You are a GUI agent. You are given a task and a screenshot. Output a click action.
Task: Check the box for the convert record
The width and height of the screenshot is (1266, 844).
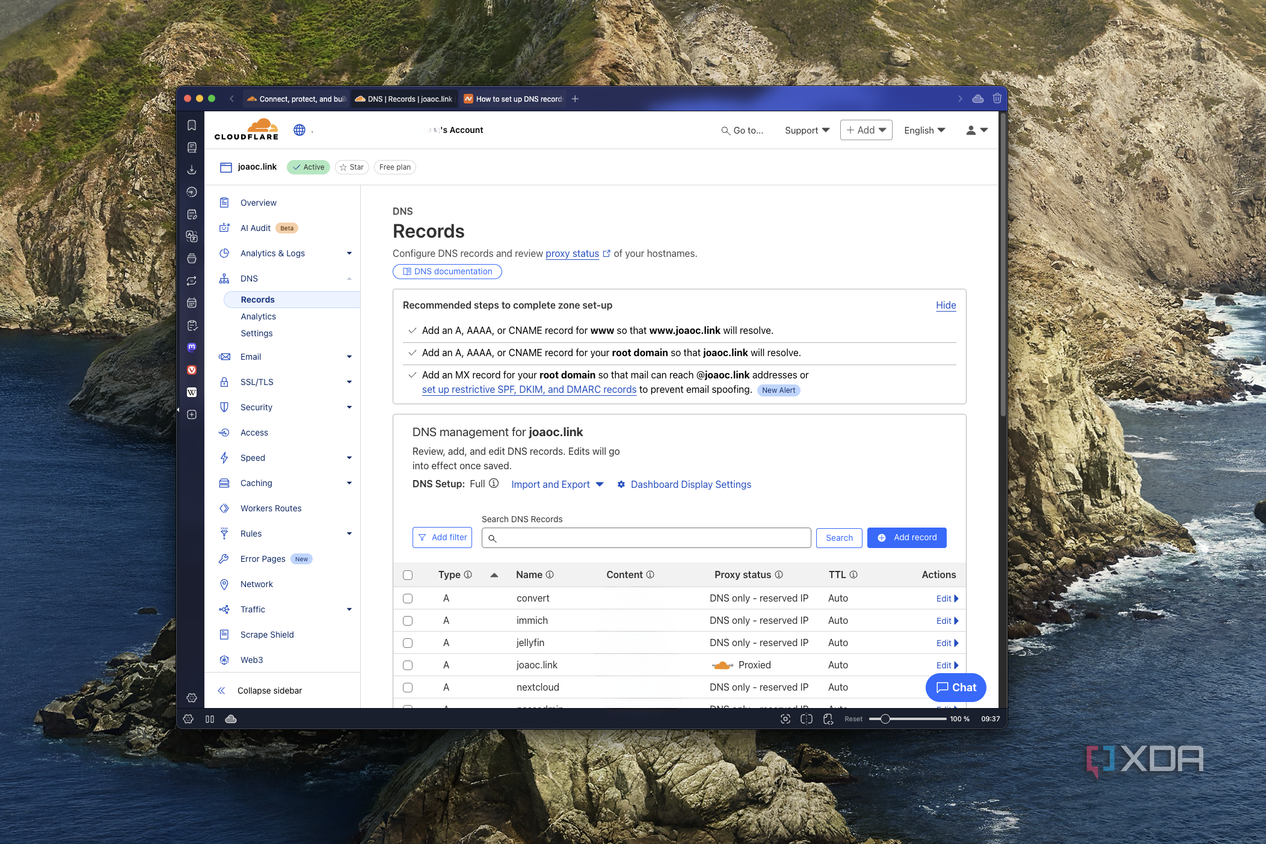407,598
